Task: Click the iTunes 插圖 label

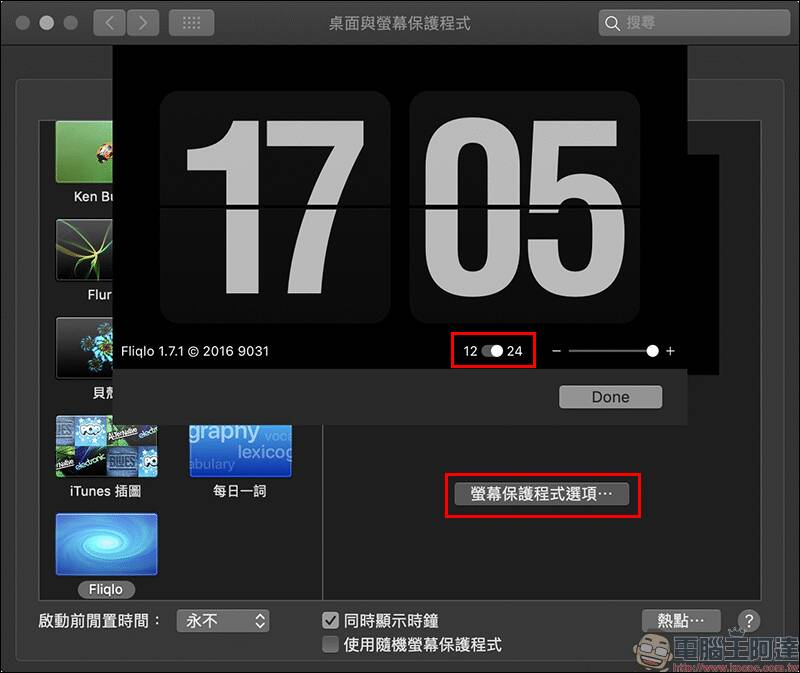Action: [106, 491]
